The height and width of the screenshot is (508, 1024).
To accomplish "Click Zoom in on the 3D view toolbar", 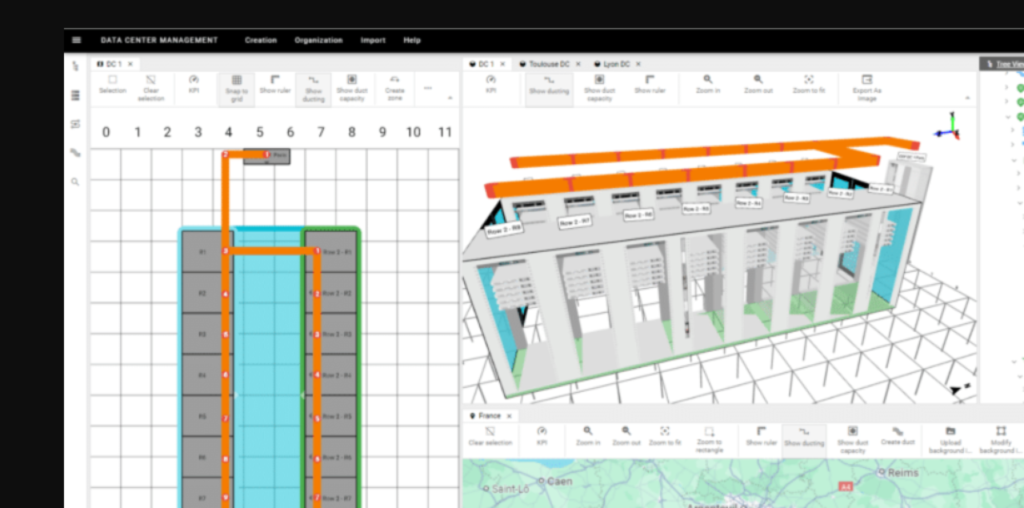I will (x=708, y=85).
